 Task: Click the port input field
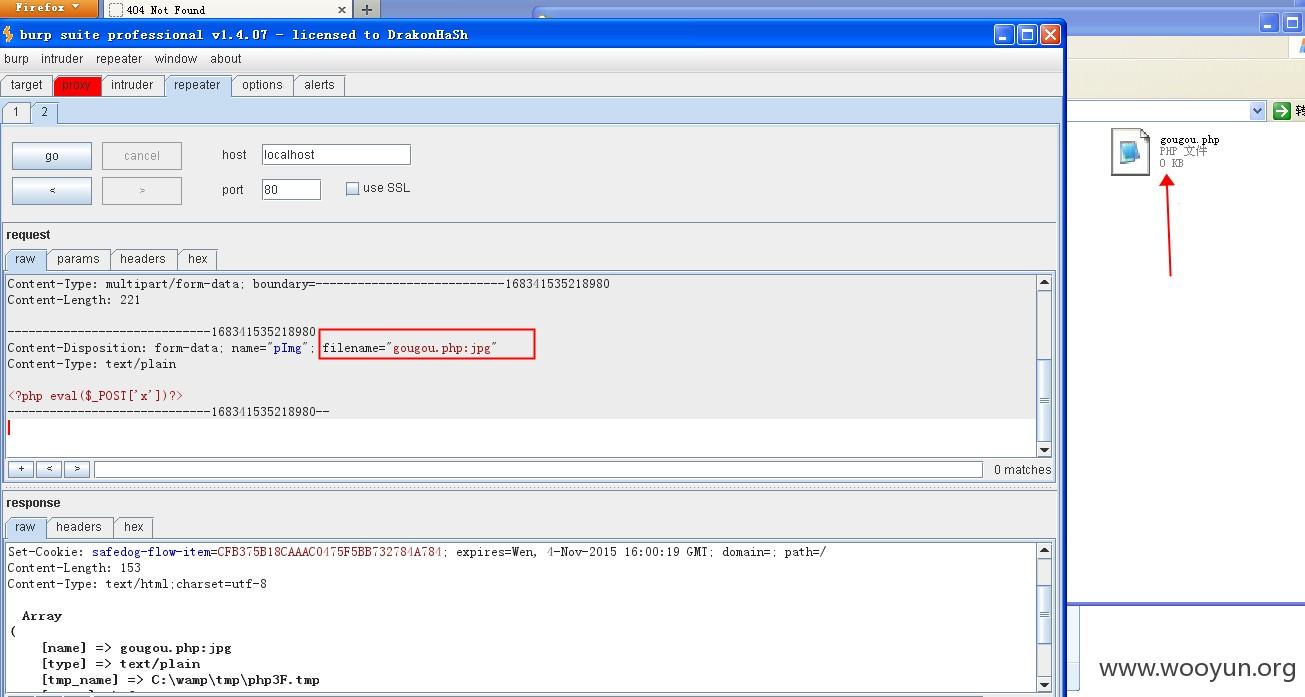coord(291,189)
